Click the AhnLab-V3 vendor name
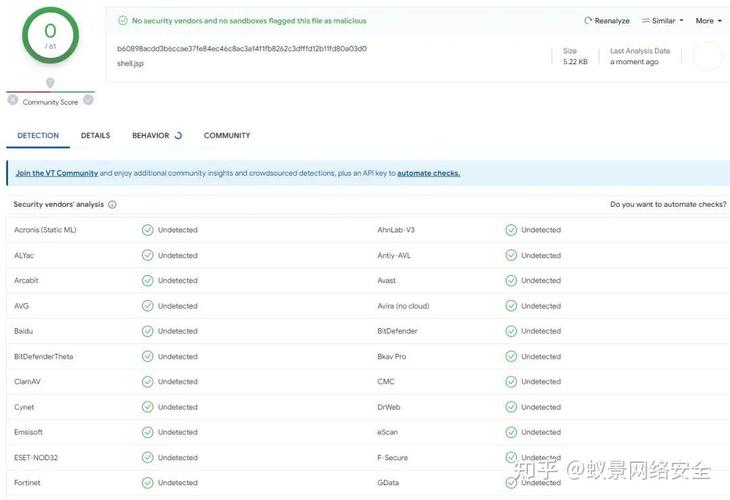The width and height of the screenshot is (730, 500). pos(396,230)
